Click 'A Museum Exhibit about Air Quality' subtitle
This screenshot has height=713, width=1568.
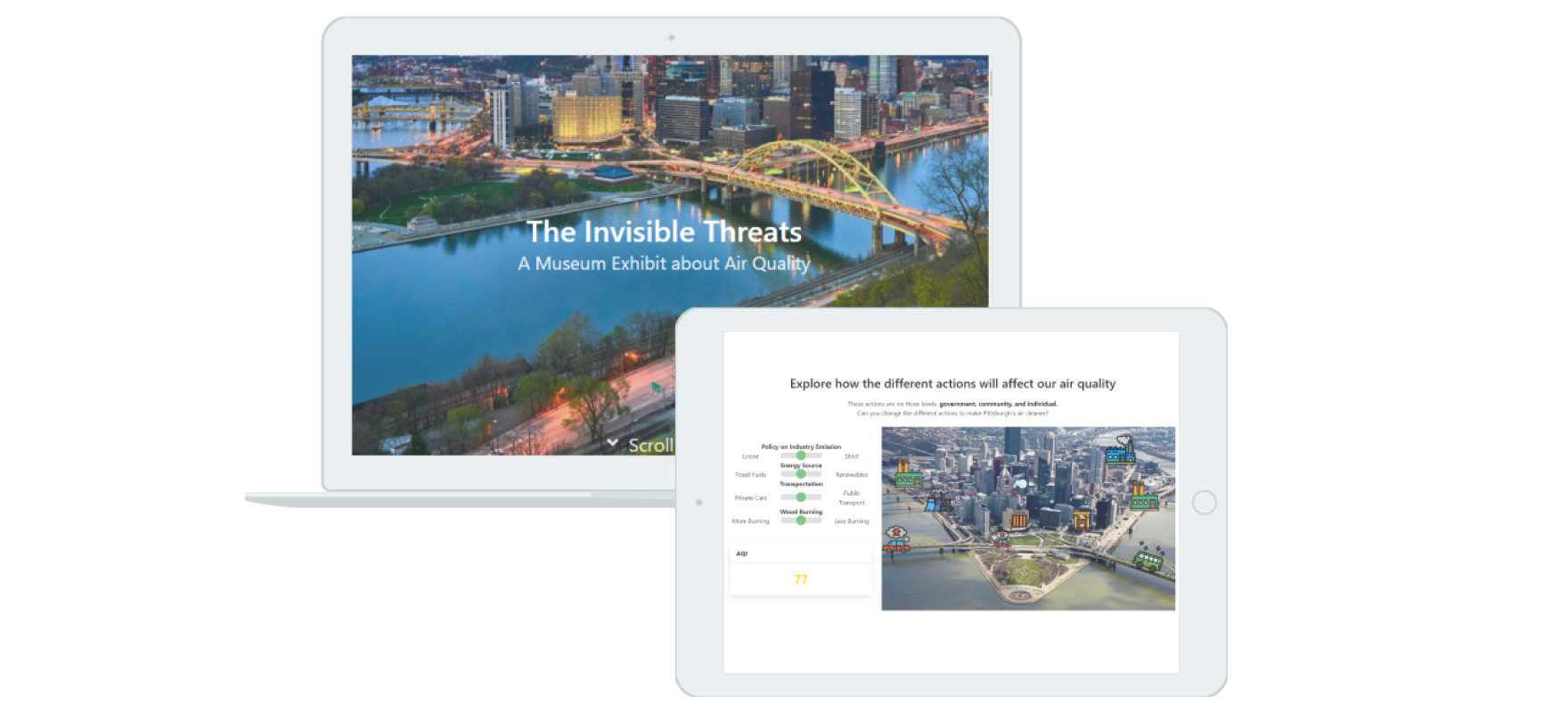[664, 264]
